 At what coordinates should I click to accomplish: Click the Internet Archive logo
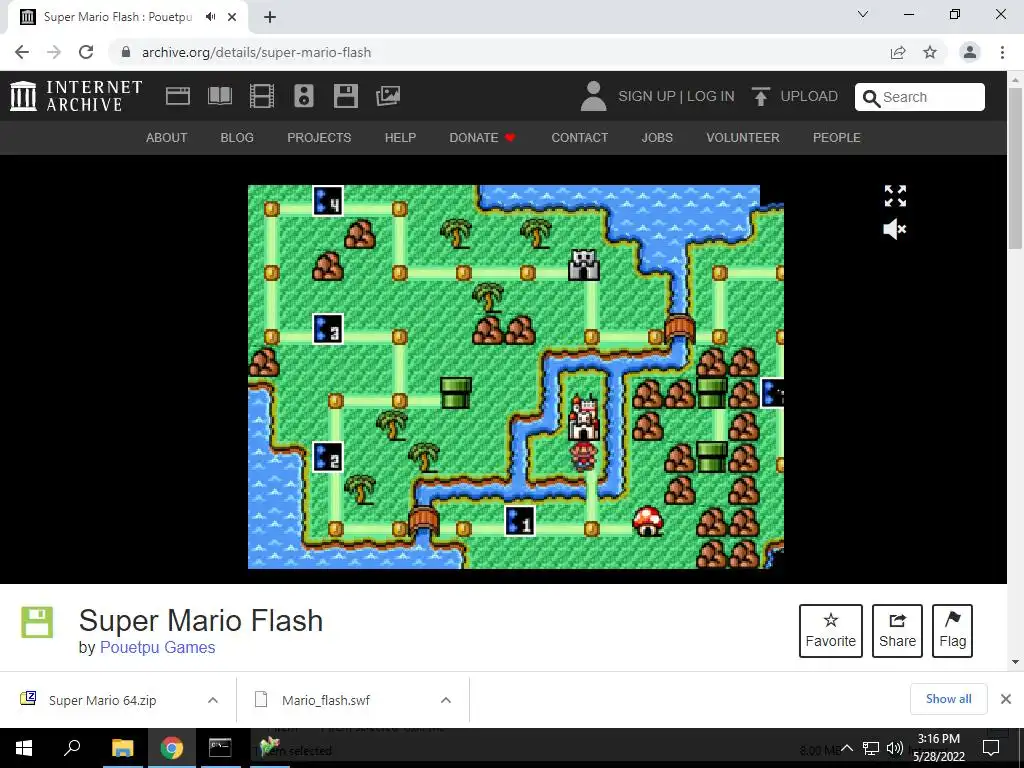pyautogui.click(x=76, y=96)
